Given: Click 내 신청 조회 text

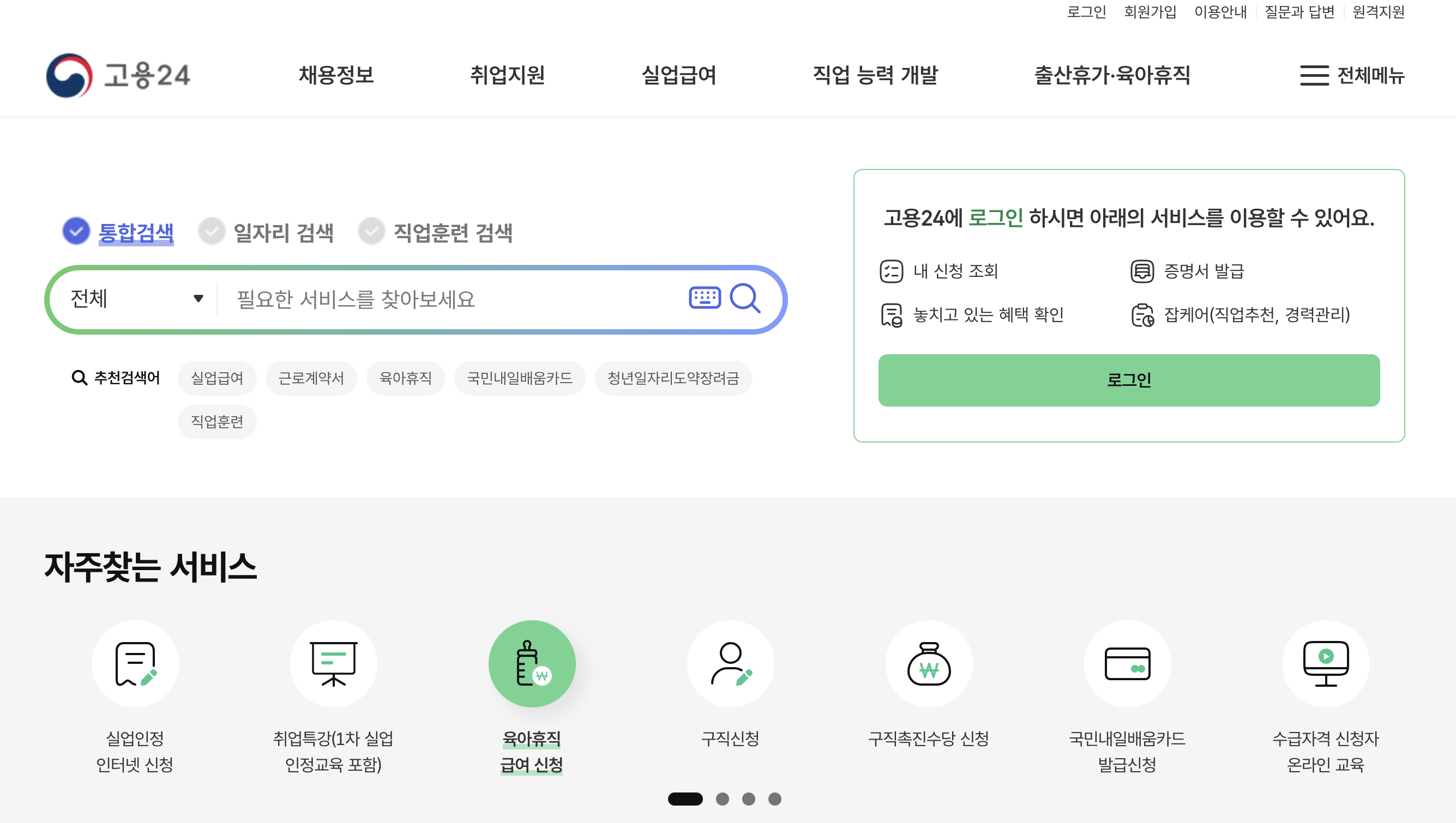Looking at the screenshot, I should tap(955, 271).
